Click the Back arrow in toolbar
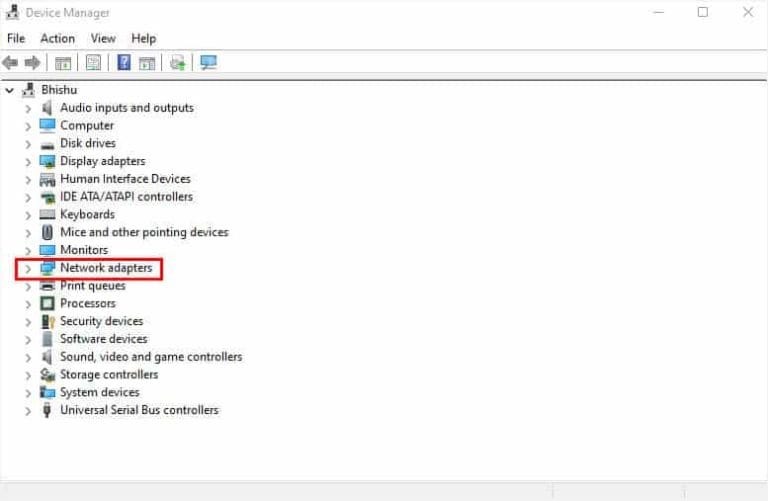768x501 pixels. (x=11, y=63)
